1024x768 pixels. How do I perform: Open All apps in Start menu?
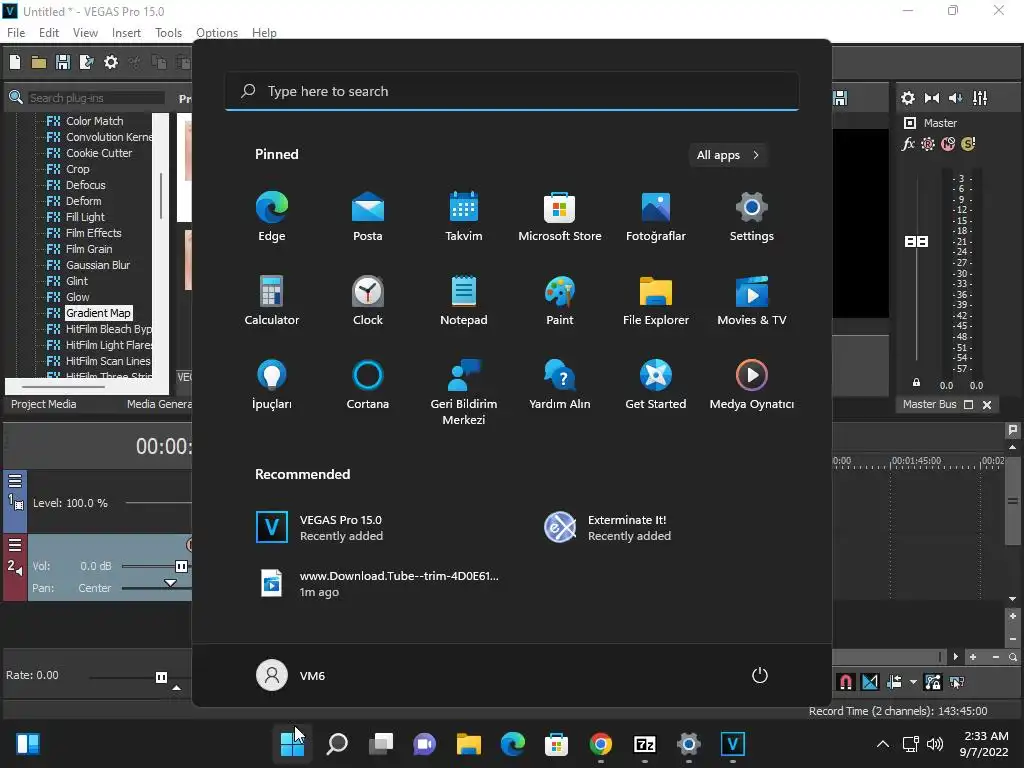tap(728, 155)
